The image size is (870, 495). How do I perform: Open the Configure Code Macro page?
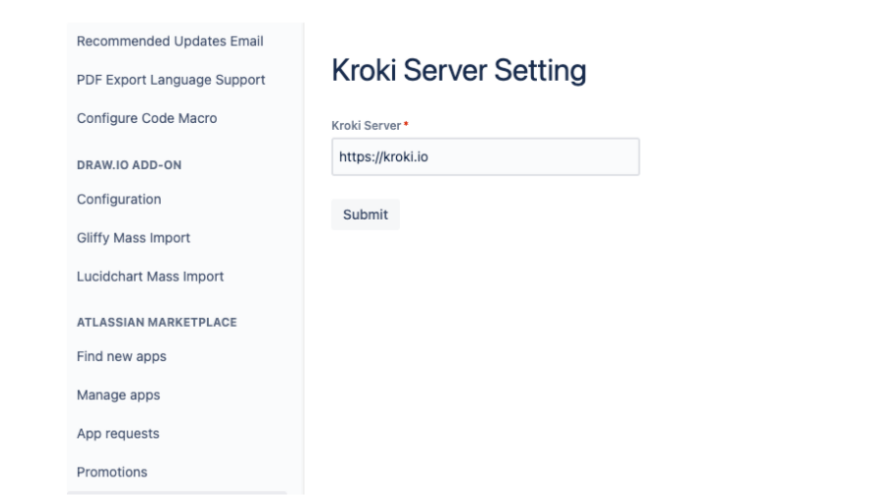(x=147, y=118)
